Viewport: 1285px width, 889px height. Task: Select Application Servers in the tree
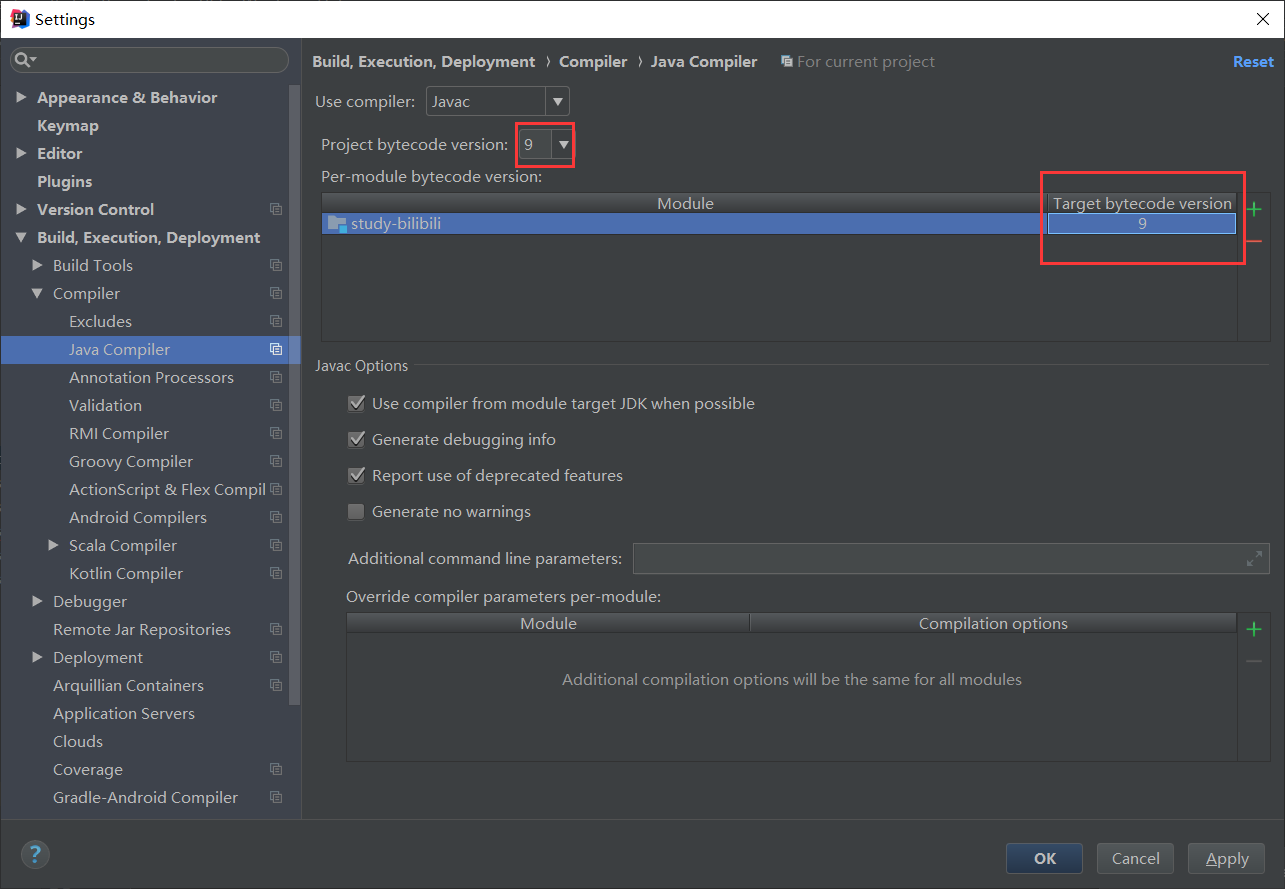coord(124,713)
